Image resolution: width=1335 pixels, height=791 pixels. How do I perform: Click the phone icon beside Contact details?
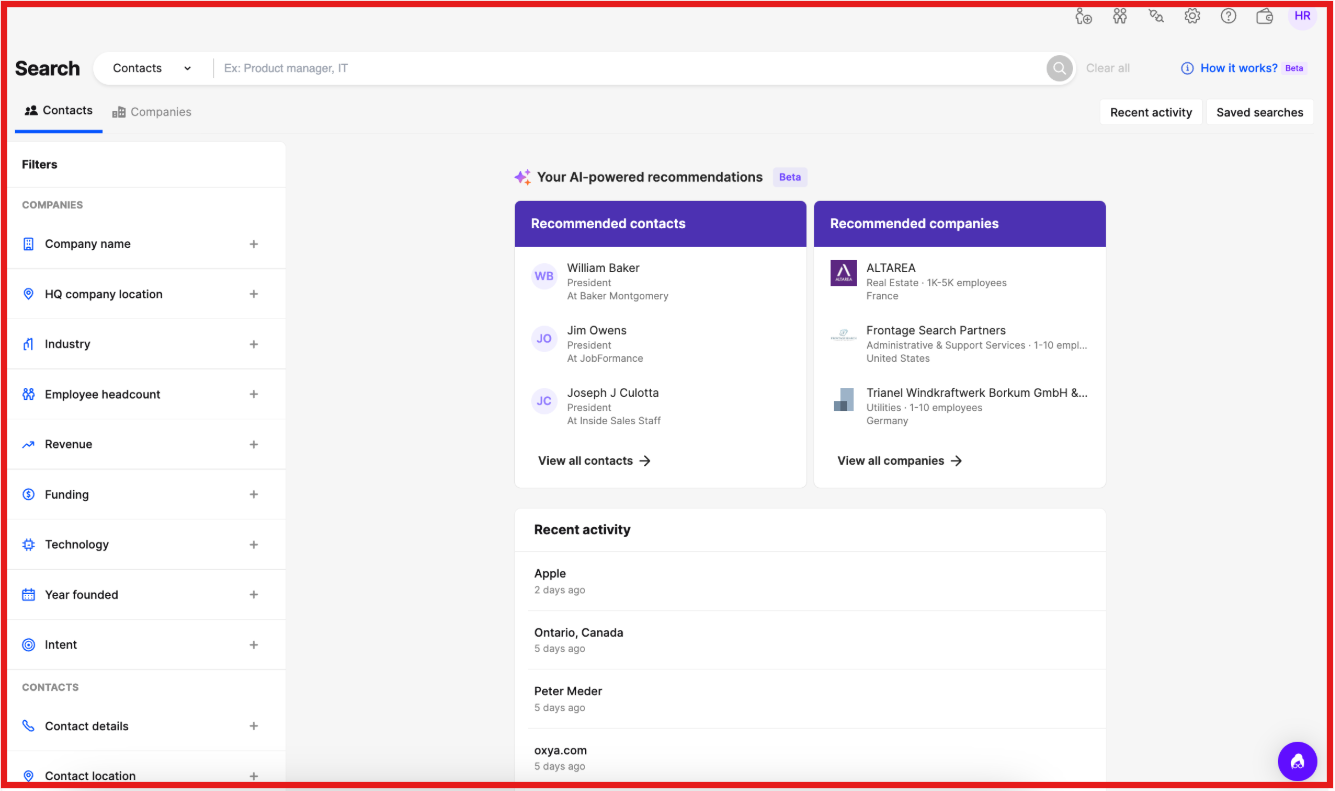[x=28, y=726]
